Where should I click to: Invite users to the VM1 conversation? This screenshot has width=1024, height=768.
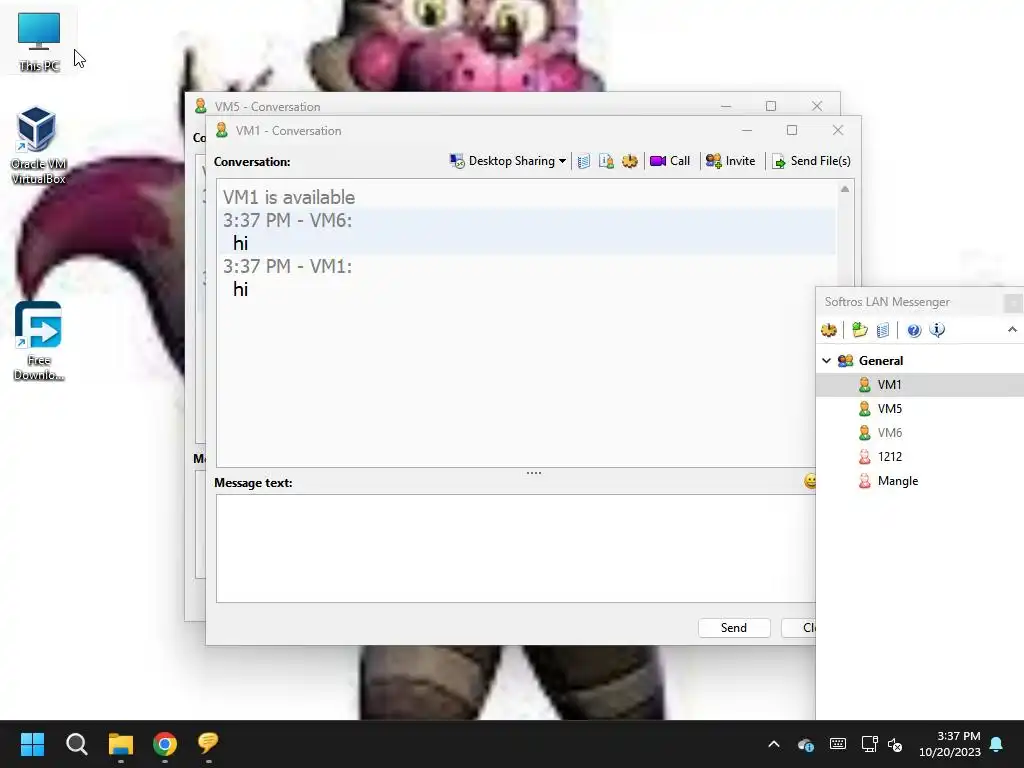(730, 161)
